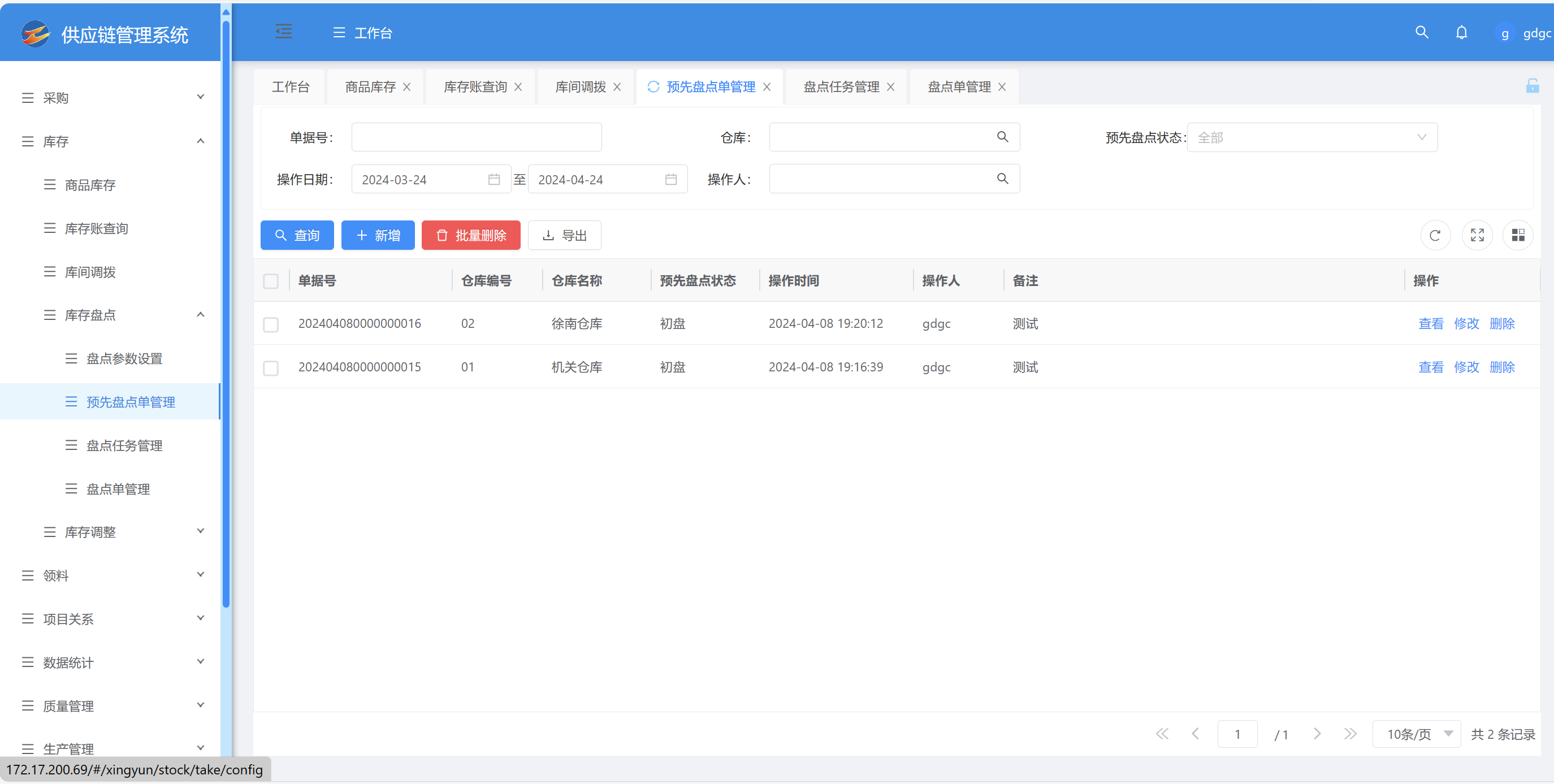Select the checkbox for row 202404080000000015
Viewport: 1554px width, 784px height.
(x=270, y=368)
